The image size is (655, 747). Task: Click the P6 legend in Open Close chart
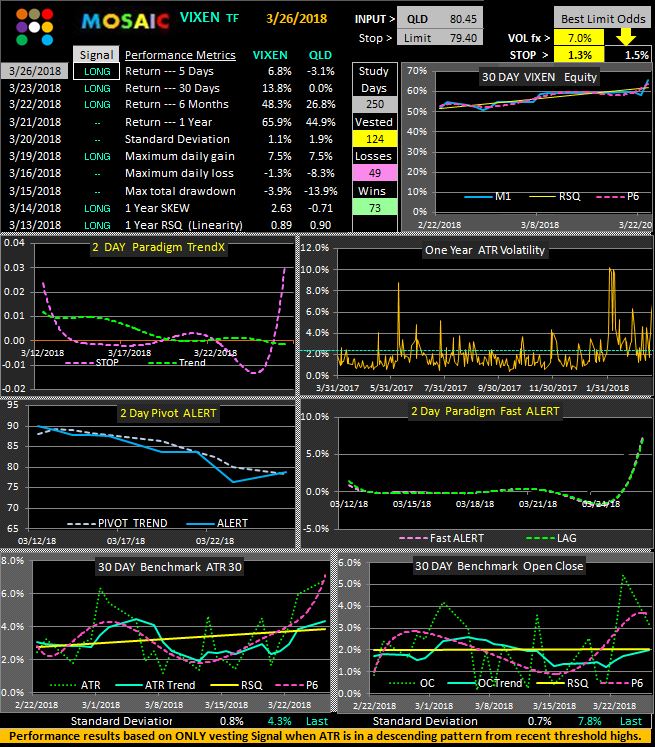[622, 683]
